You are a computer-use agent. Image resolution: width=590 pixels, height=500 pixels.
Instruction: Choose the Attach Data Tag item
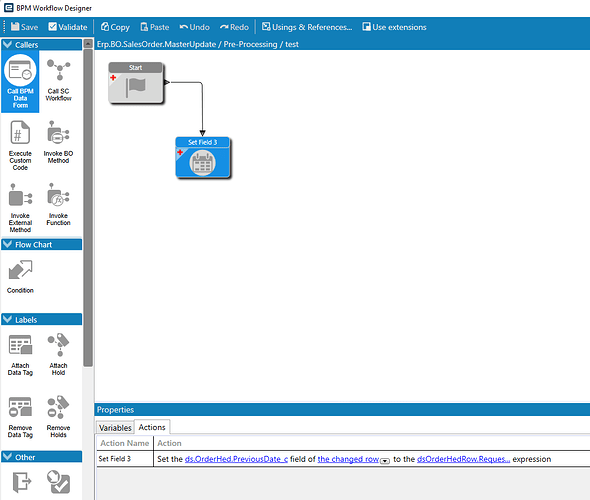point(20,354)
